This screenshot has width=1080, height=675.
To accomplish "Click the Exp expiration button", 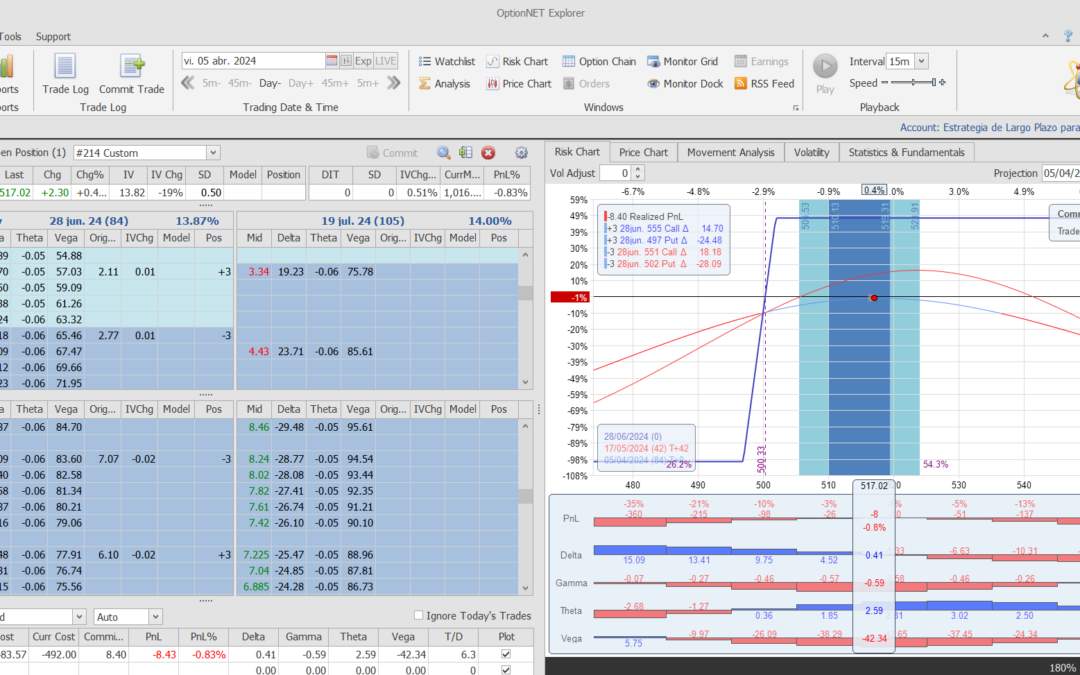I will pos(363,61).
